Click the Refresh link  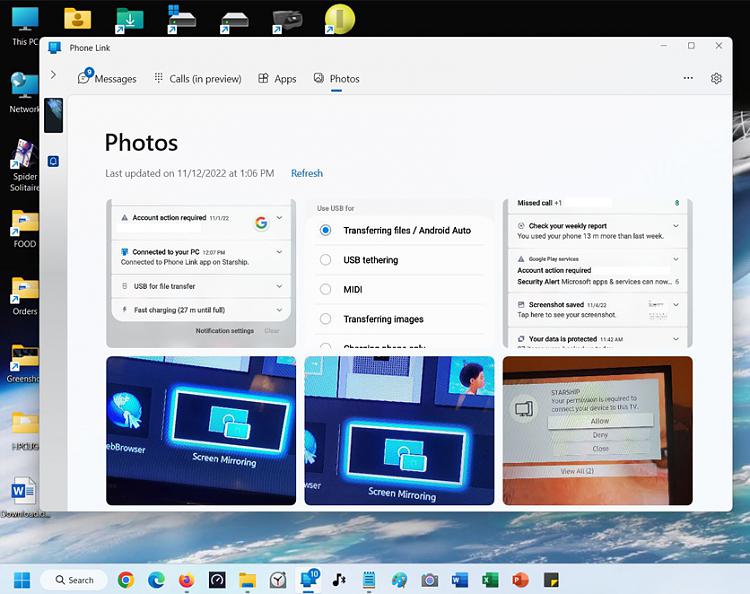click(306, 173)
